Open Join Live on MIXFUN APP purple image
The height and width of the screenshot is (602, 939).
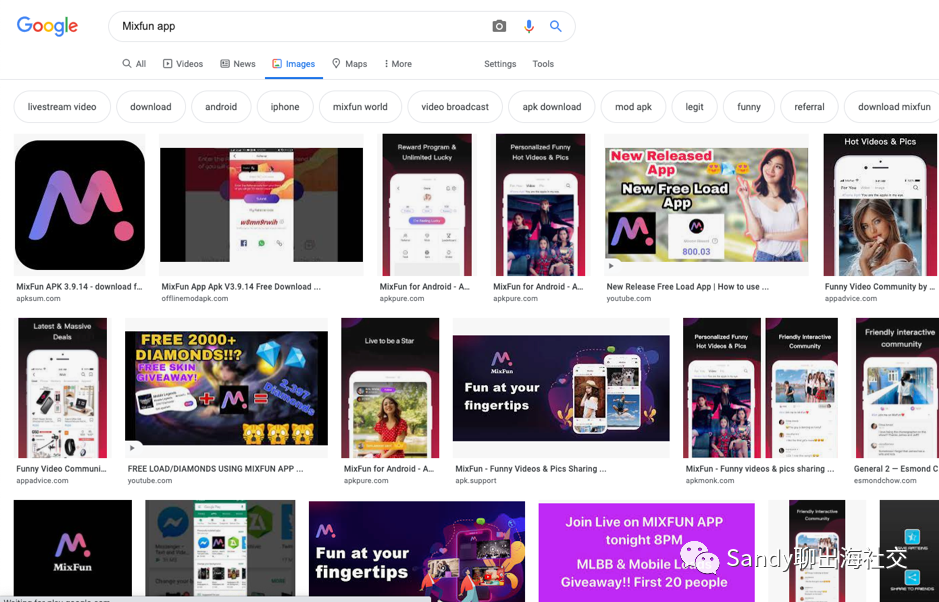(x=646, y=550)
